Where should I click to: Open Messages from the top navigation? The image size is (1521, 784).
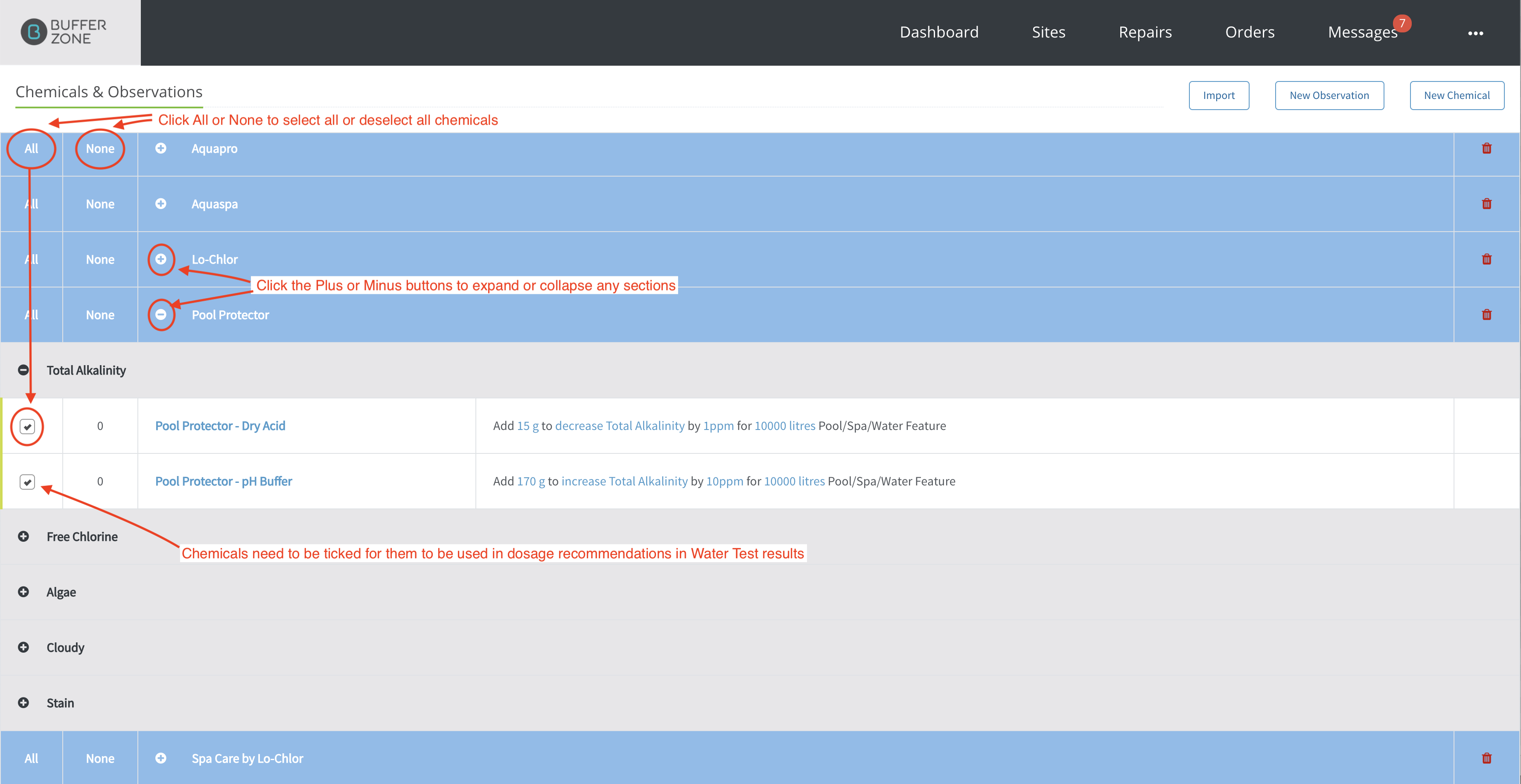[1363, 32]
